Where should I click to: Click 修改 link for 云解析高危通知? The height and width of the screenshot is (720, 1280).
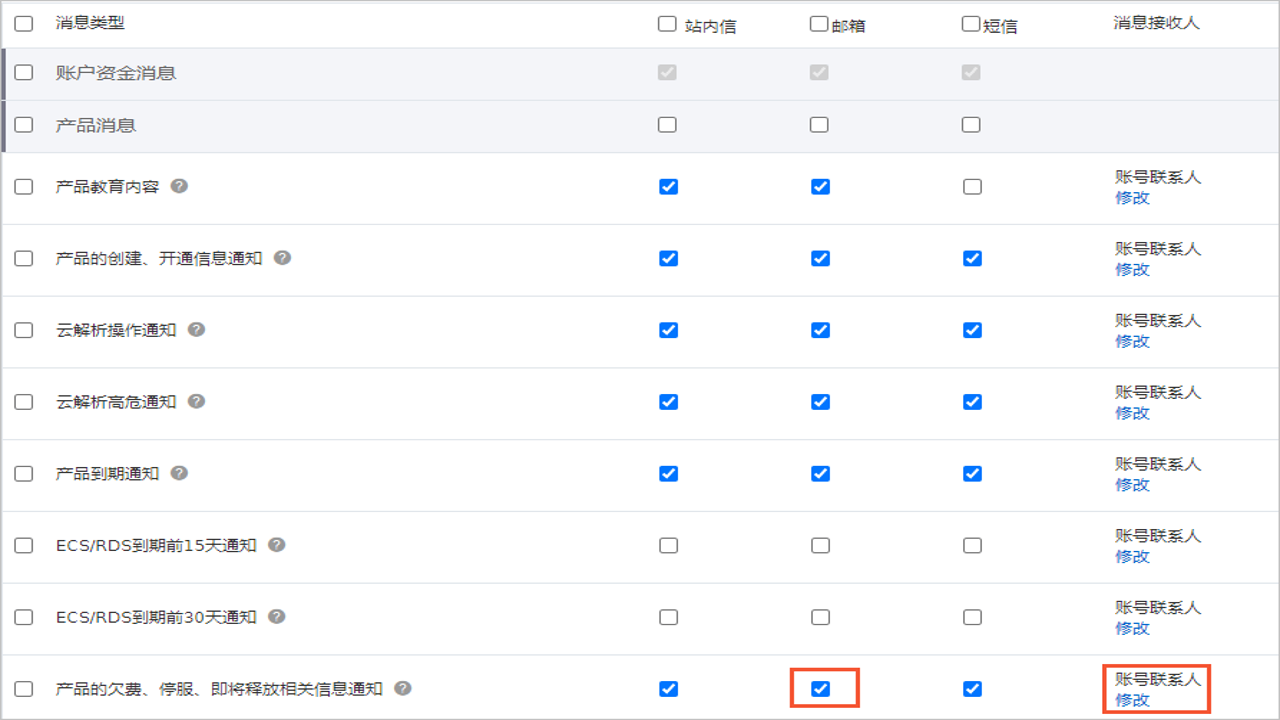1132,413
